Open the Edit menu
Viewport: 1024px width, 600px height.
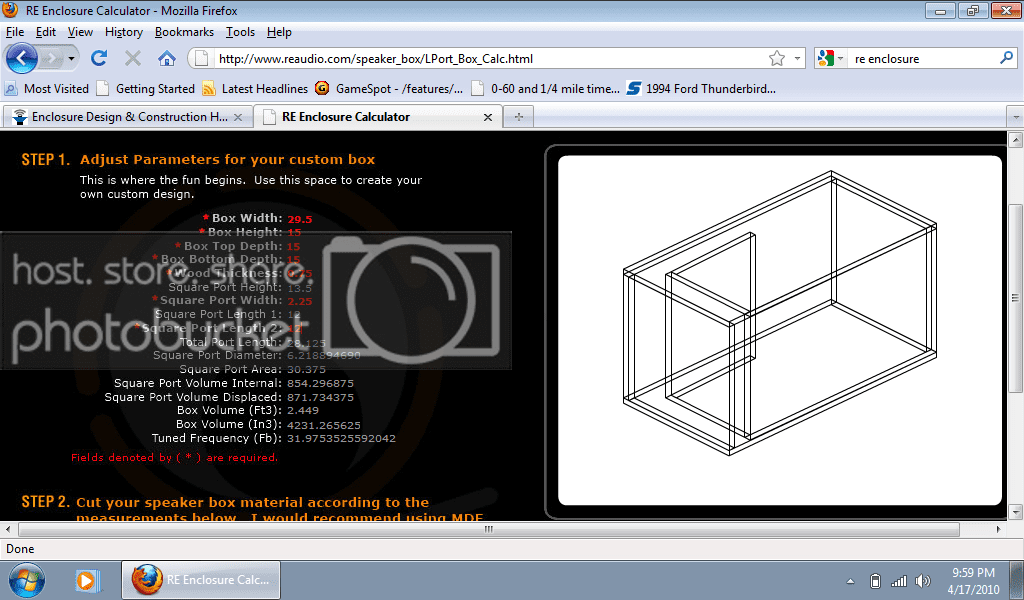(x=46, y=32)
